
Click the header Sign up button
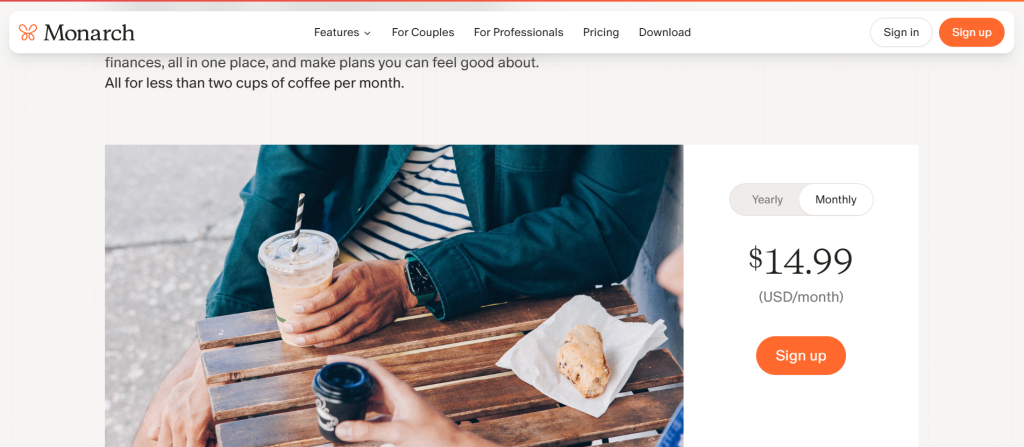click(972, 32)
